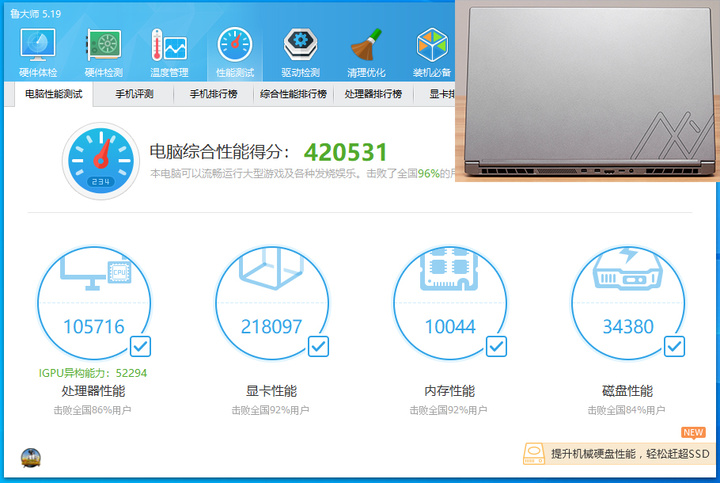Click the processor performance circle icon
This screenshot has height=483, width=720.
[94, 303]
